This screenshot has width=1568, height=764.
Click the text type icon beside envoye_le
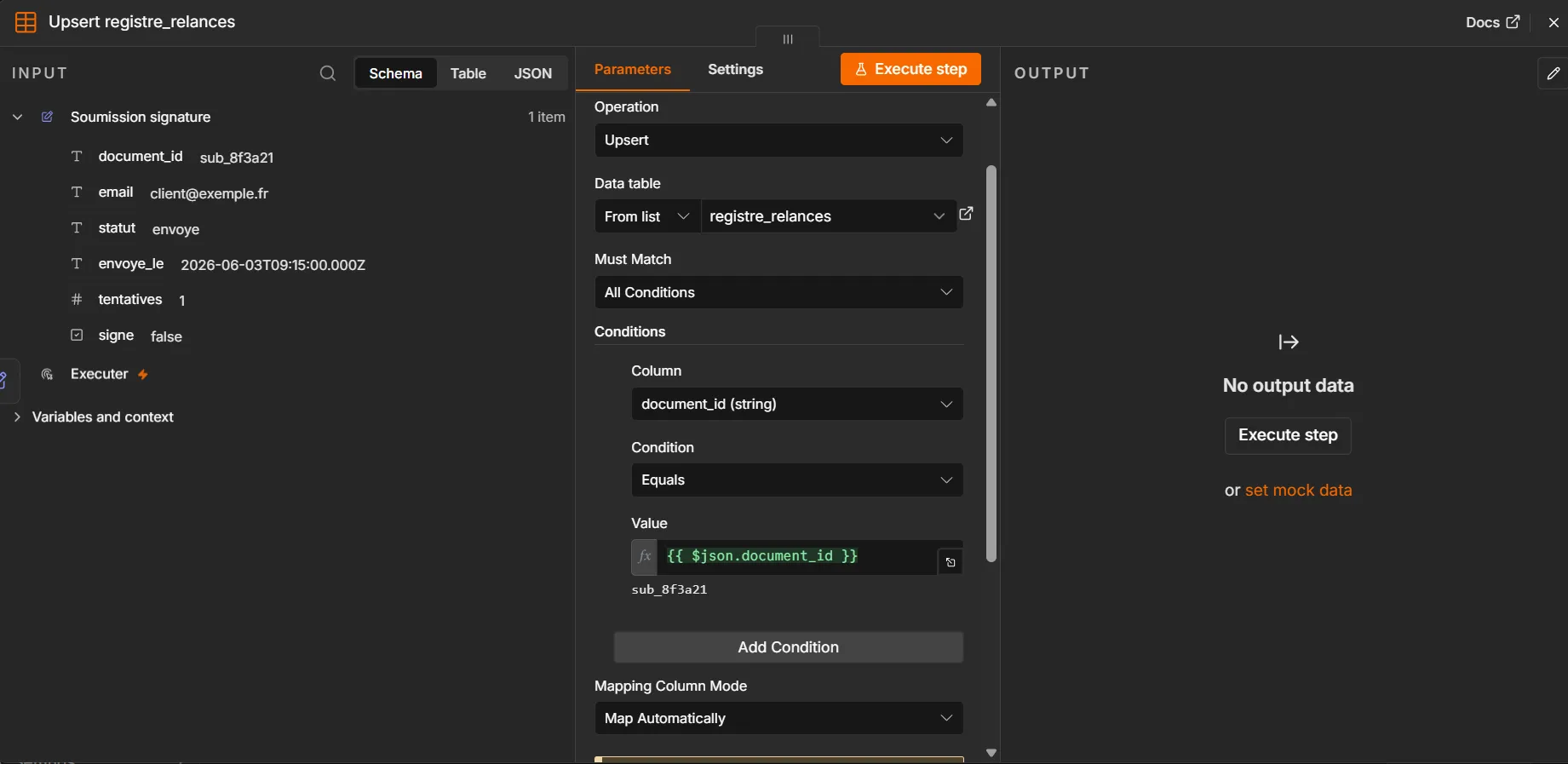[x=77, y=264]
